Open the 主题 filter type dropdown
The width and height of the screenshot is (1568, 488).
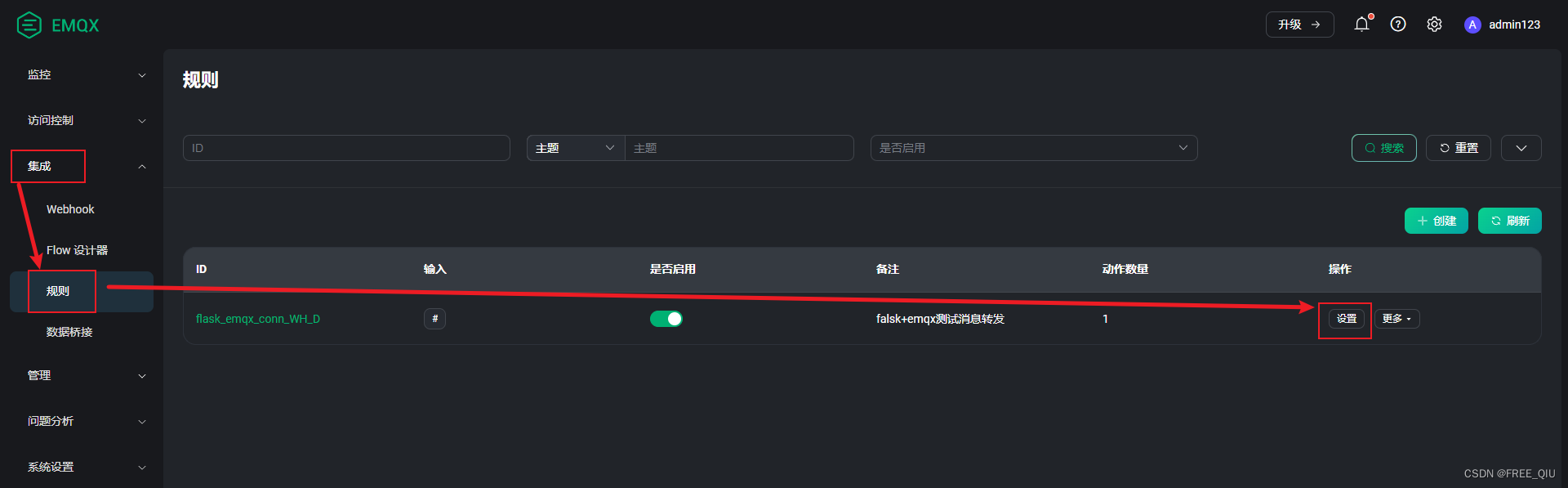tap(576, 148)
